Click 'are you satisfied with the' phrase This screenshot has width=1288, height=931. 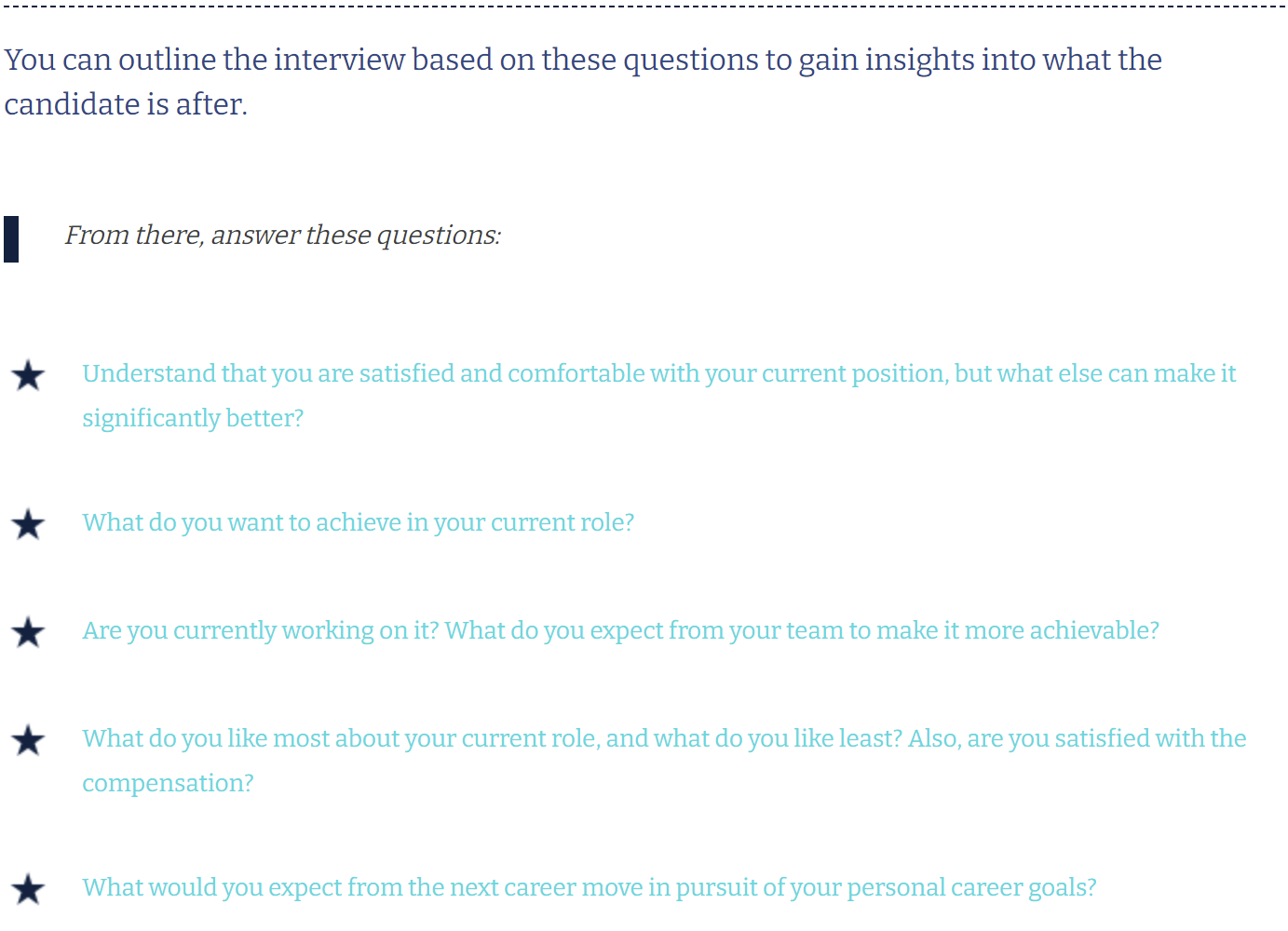click(1106, 739)
